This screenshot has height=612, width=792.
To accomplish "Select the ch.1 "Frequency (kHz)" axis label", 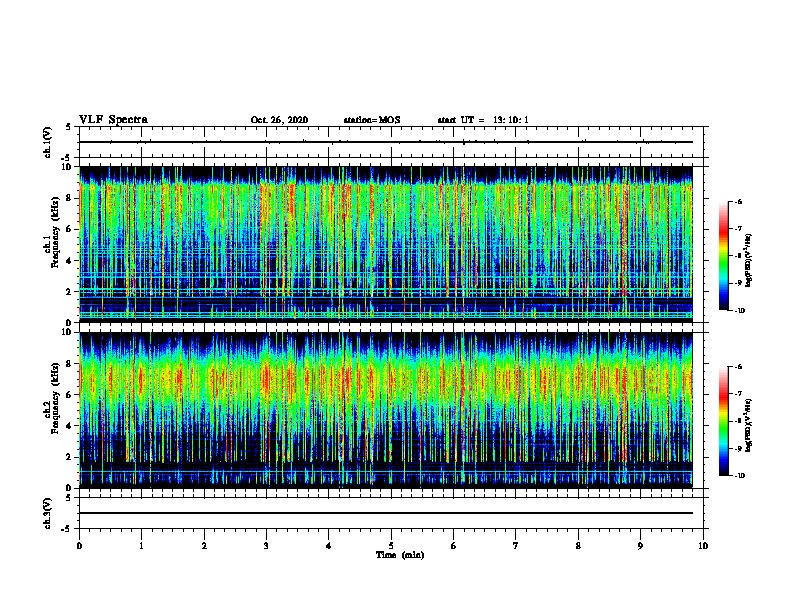I will (x=55, y=233).
